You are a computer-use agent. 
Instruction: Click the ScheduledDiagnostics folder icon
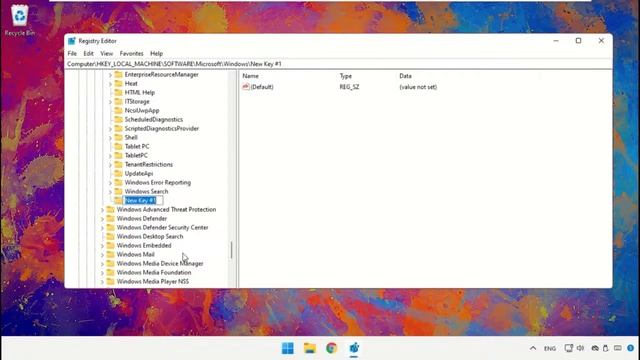tap(118, 119)
